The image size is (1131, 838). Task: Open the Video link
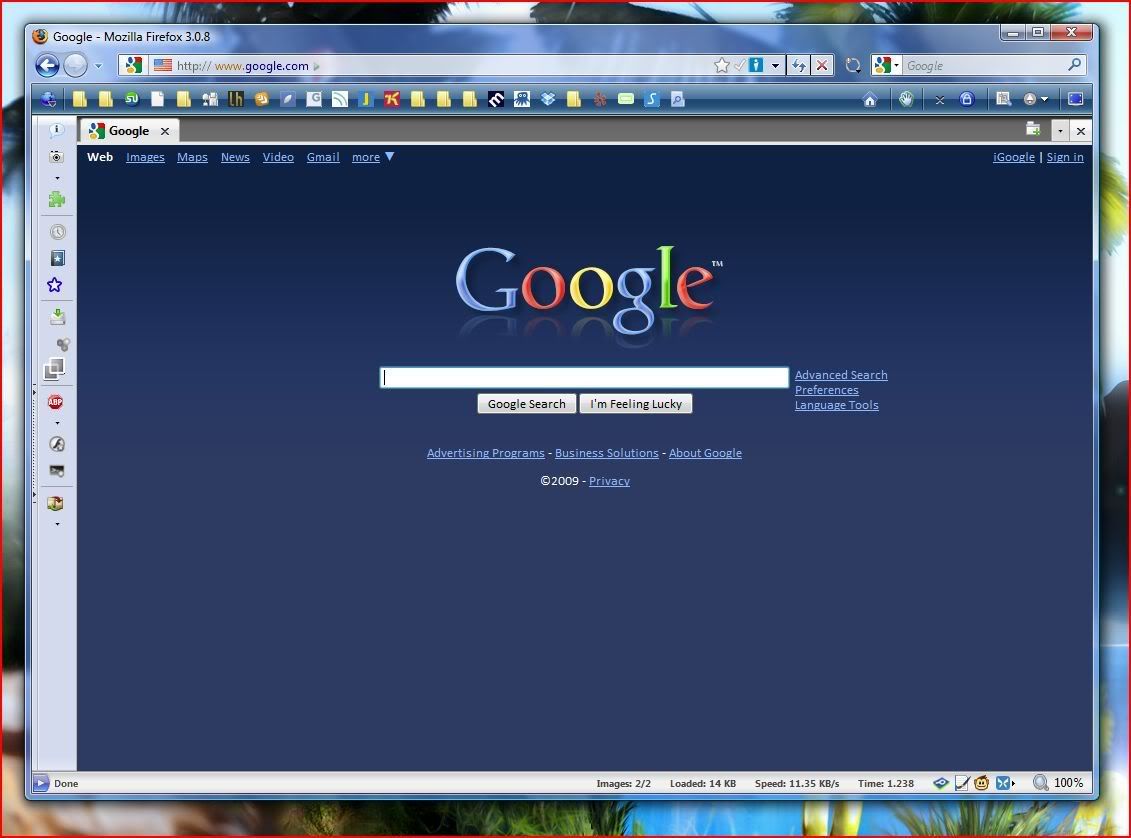(x=278, y=157)
